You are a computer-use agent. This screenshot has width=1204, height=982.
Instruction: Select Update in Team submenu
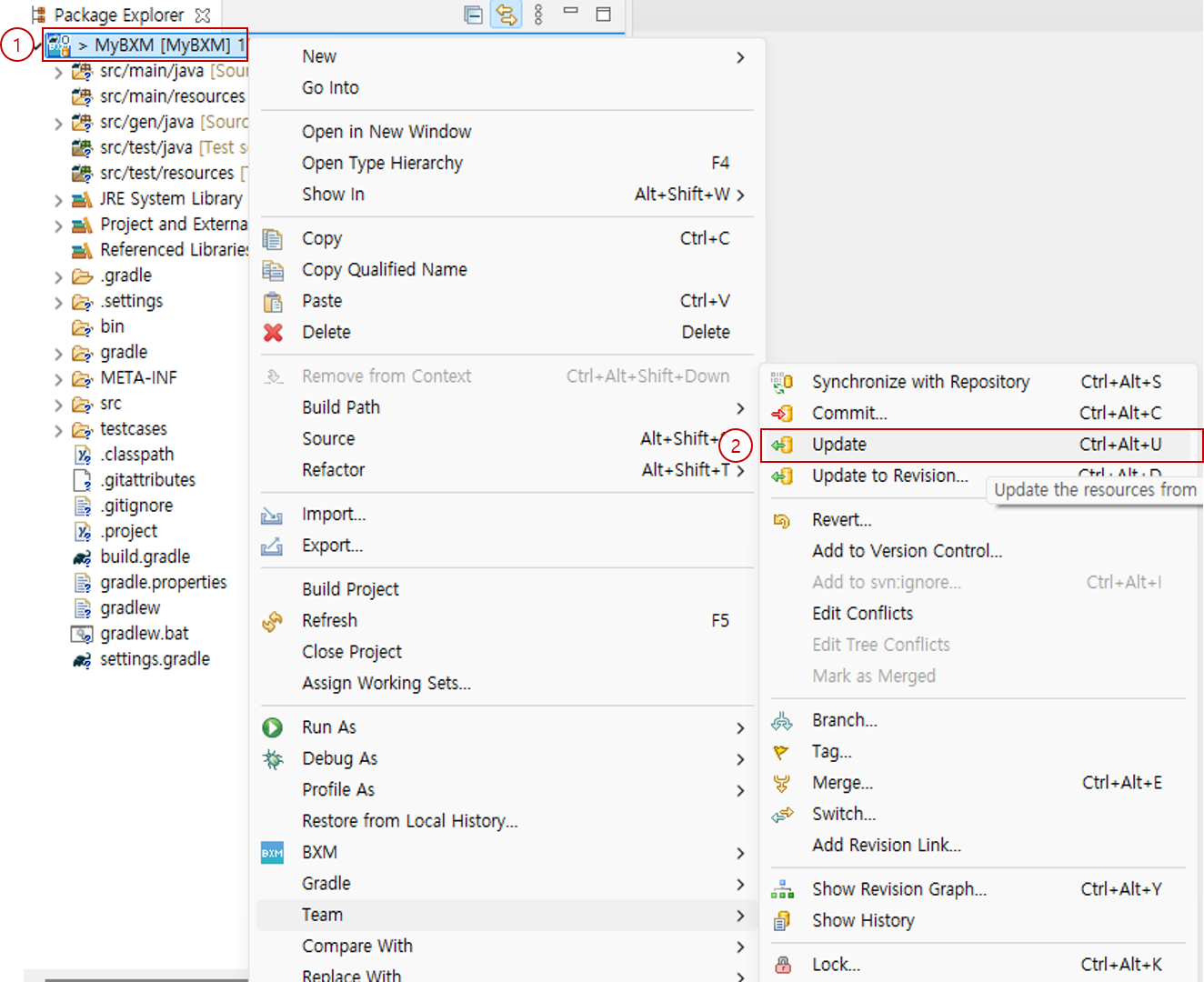click(839, 445)
